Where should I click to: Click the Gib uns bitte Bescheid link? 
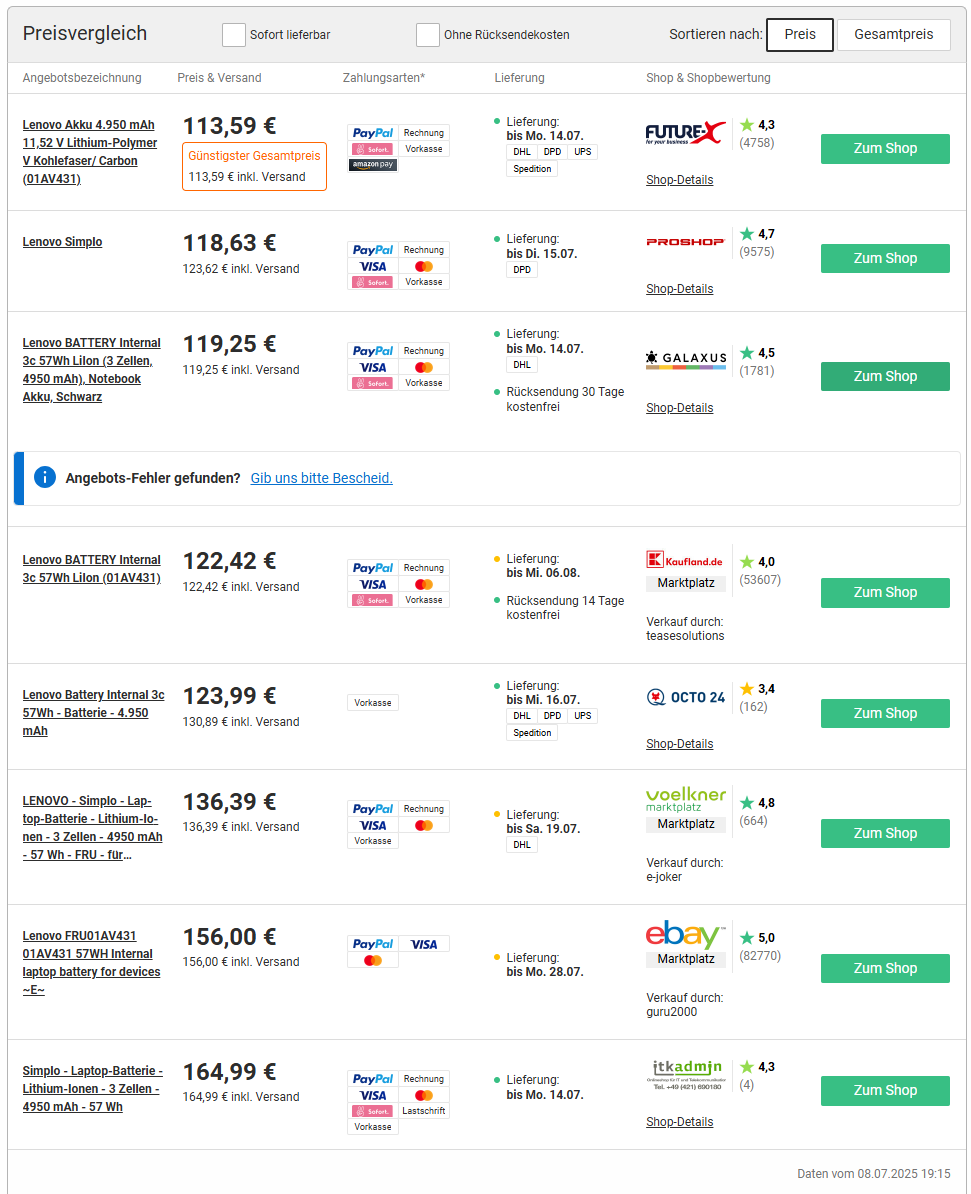coord(321,478)
